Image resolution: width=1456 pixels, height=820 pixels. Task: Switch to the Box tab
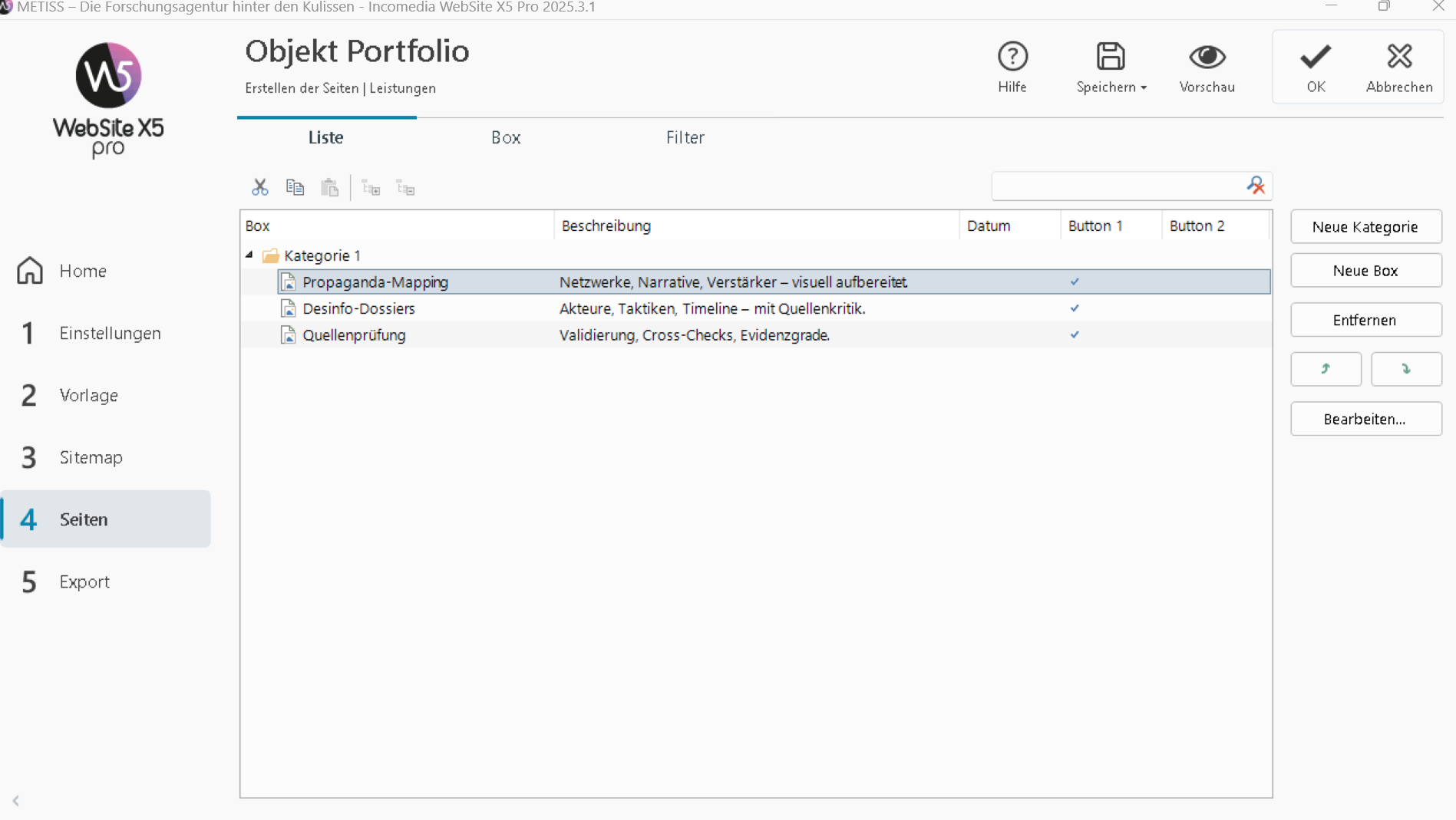point(506,138)
